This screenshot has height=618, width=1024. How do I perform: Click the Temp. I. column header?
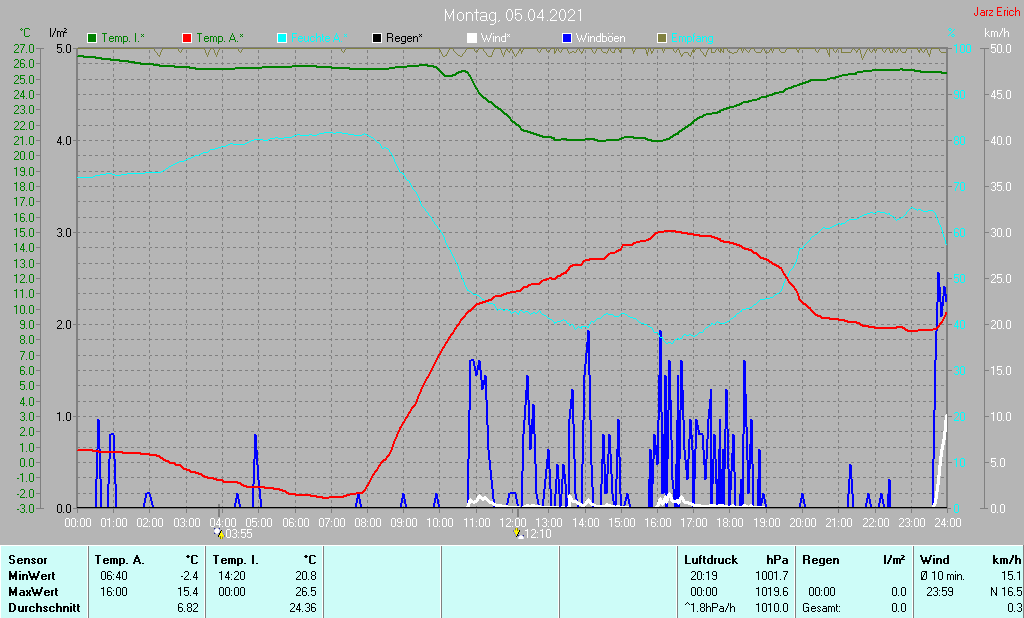click(x=236, y=560)
